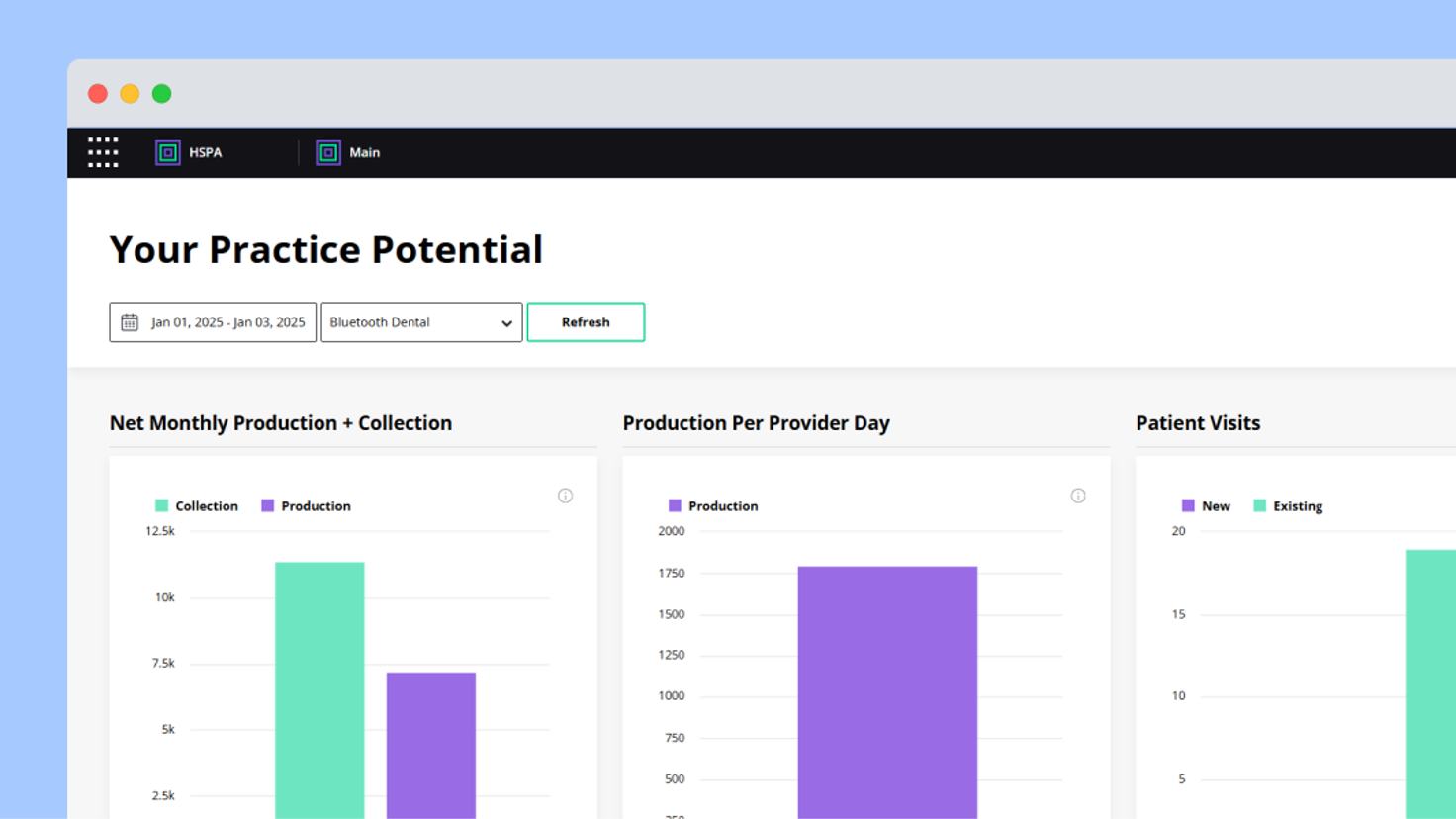Toggle the Collection series in the legend
Screen dimensions: 1456x819
click(197, 505)
